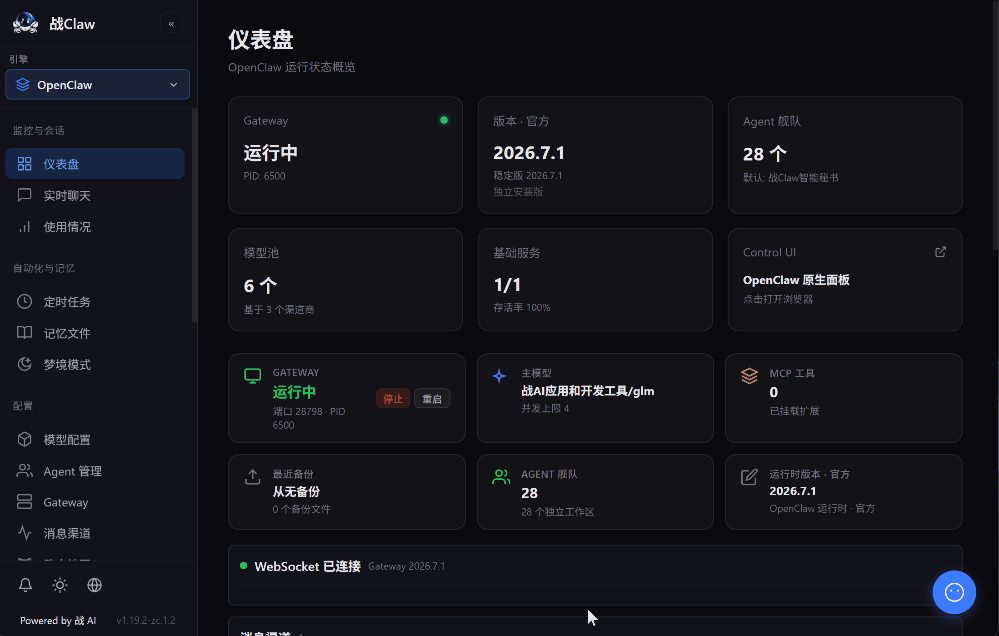Click the OpenClaw stacked layers icon
This screenshot has height=636, width=999.
(x=23, y=85)
